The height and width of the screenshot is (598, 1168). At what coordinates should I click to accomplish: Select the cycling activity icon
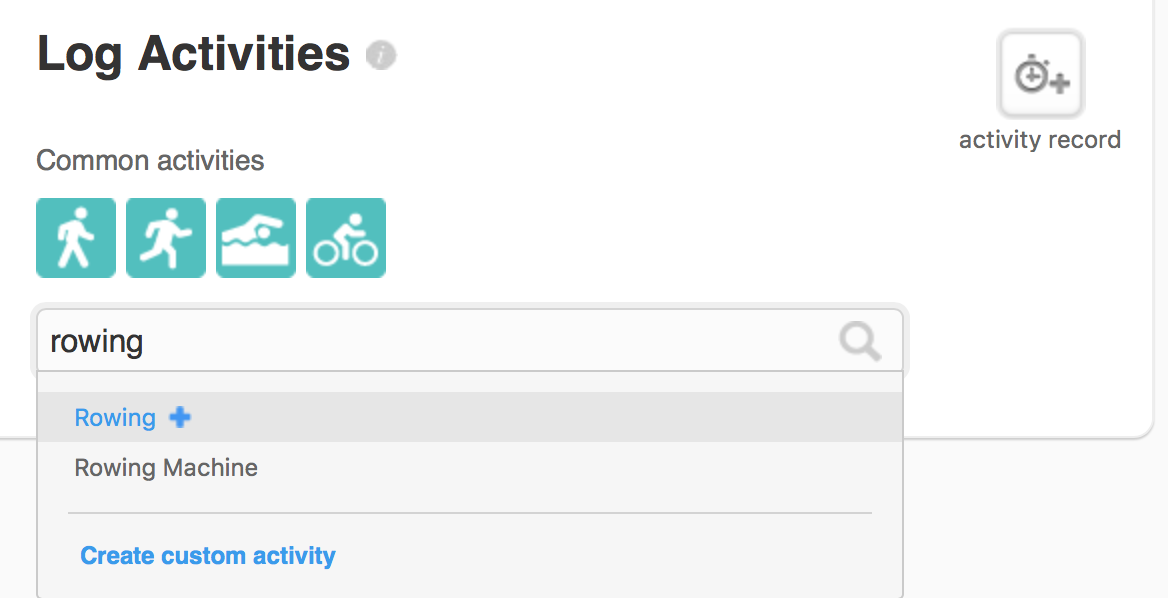[346, 238]
